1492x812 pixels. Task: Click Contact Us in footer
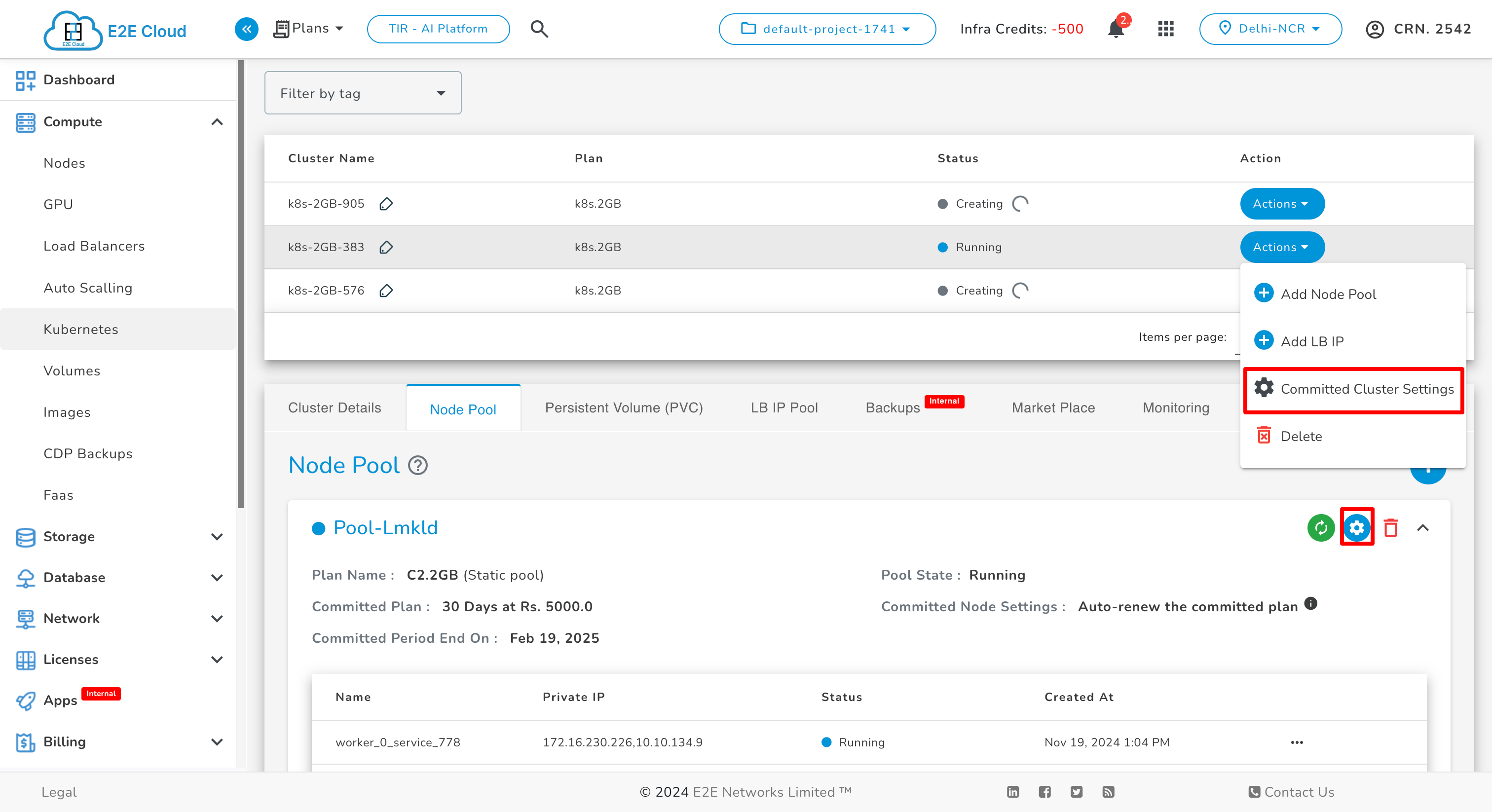pos(1291,792)
